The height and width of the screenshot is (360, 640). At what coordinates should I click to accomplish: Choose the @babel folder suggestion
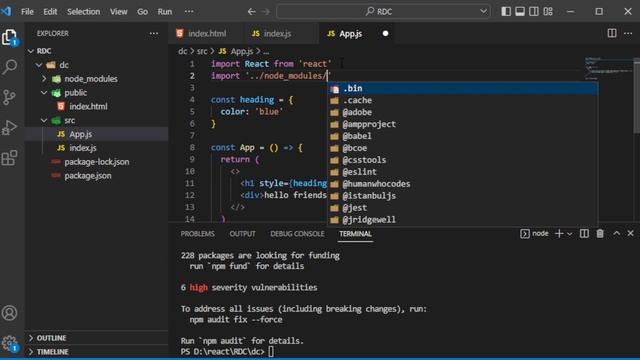coord(462,136)
